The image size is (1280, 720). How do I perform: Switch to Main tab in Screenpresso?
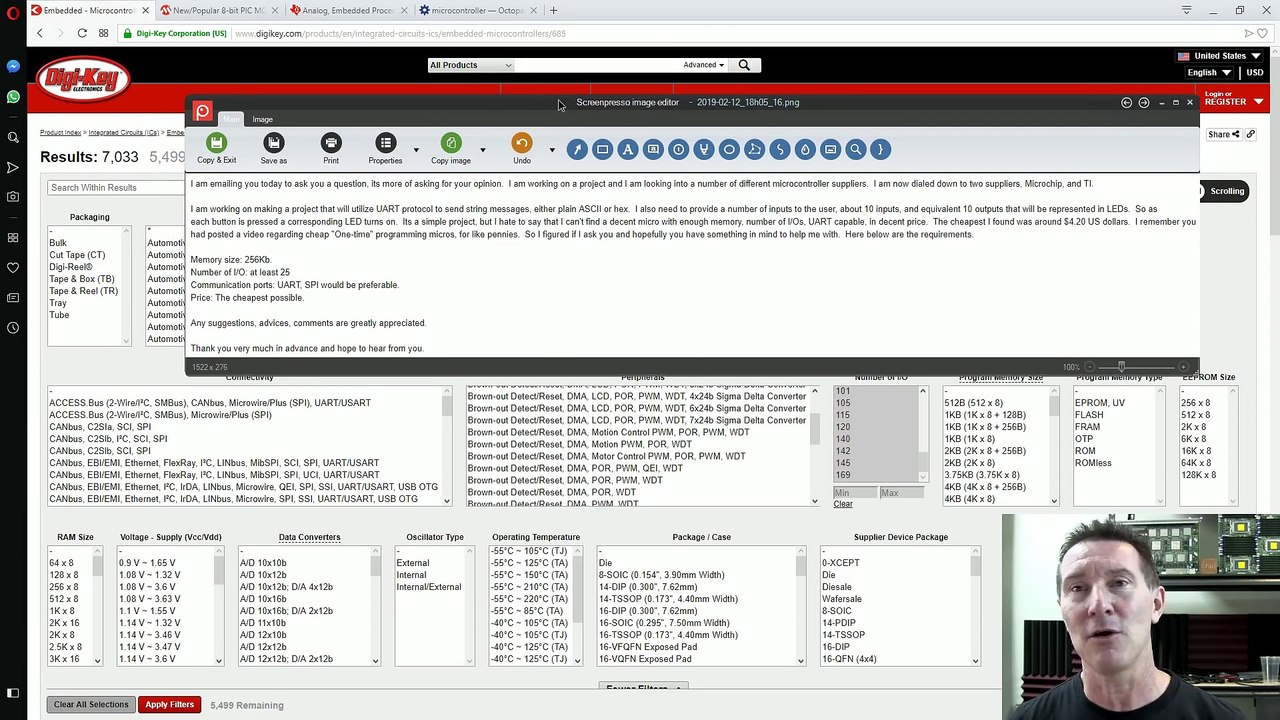(x=231, y=120)
